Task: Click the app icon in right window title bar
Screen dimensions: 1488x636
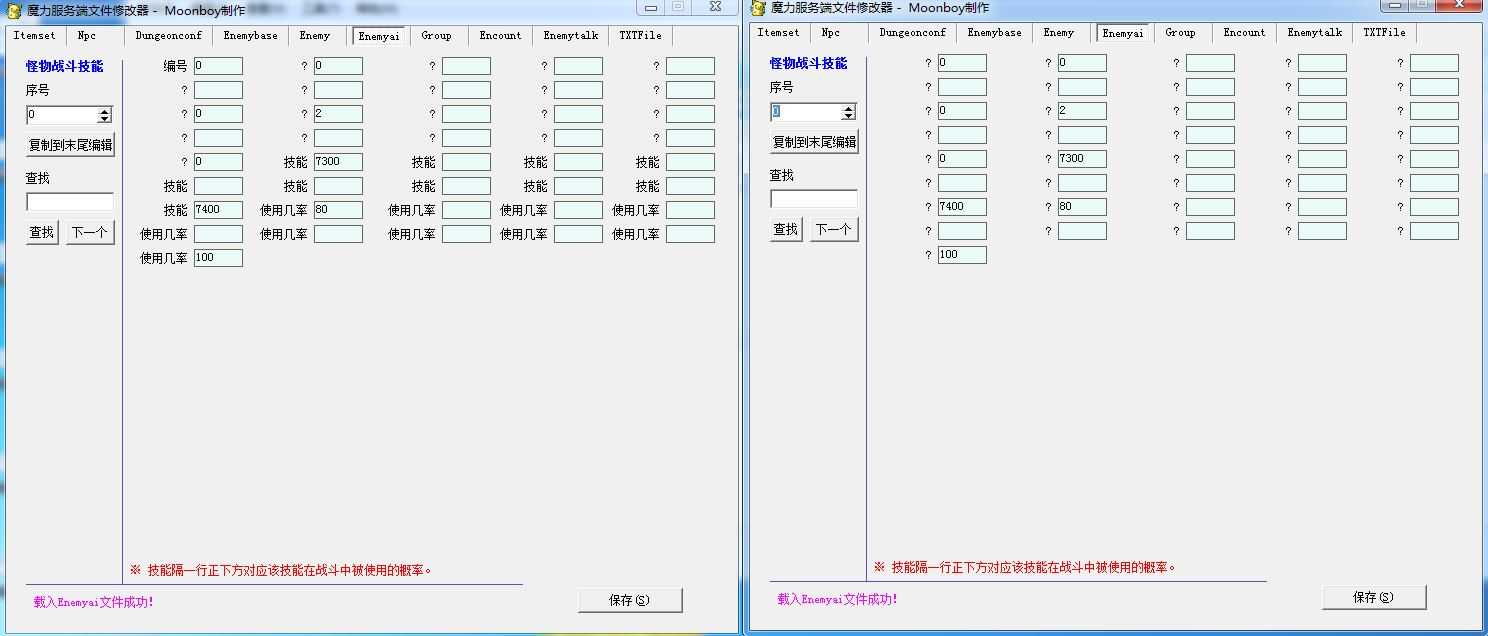Action: [x=758, y=8]
